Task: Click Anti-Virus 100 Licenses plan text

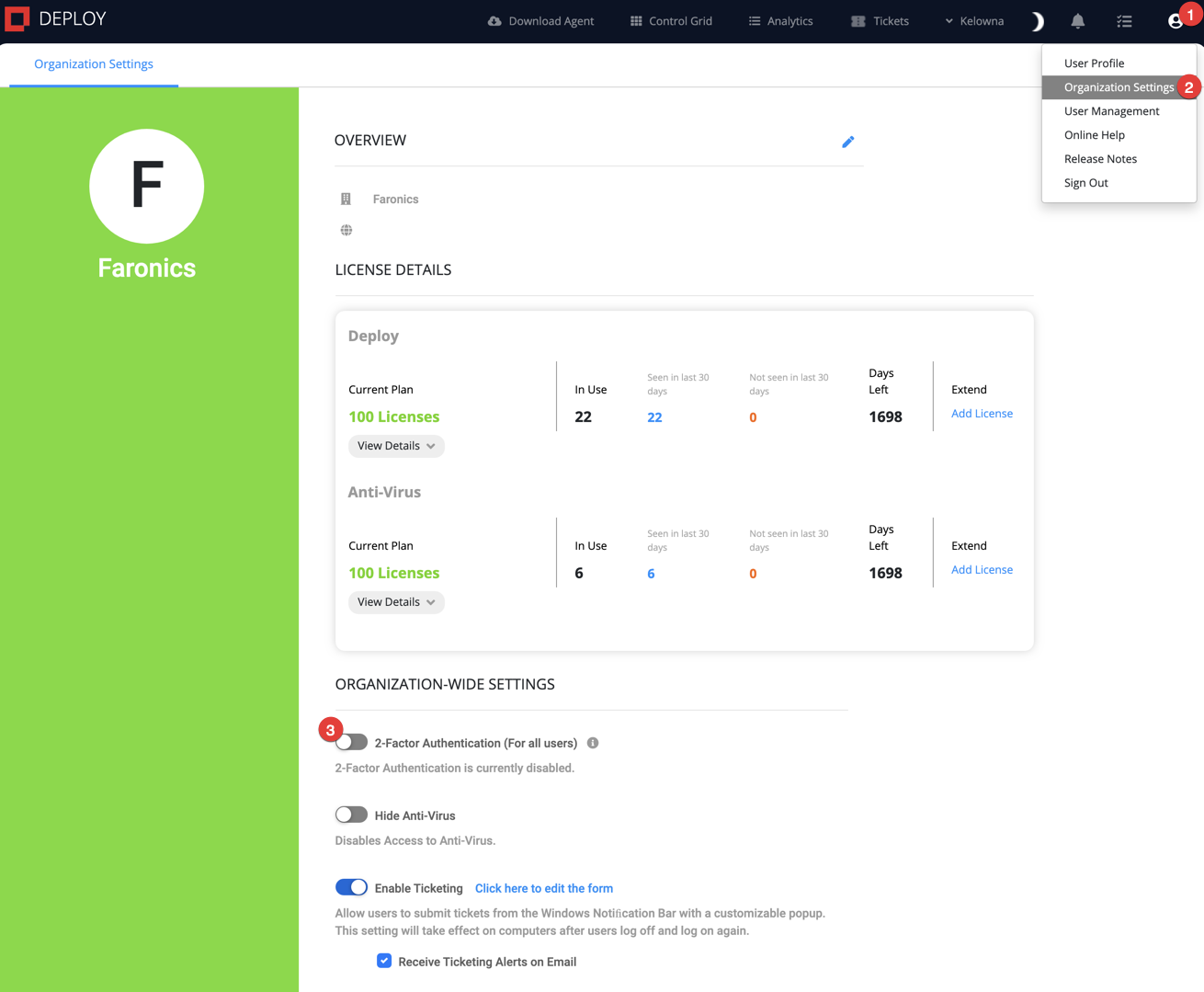Action: [394, 573]
